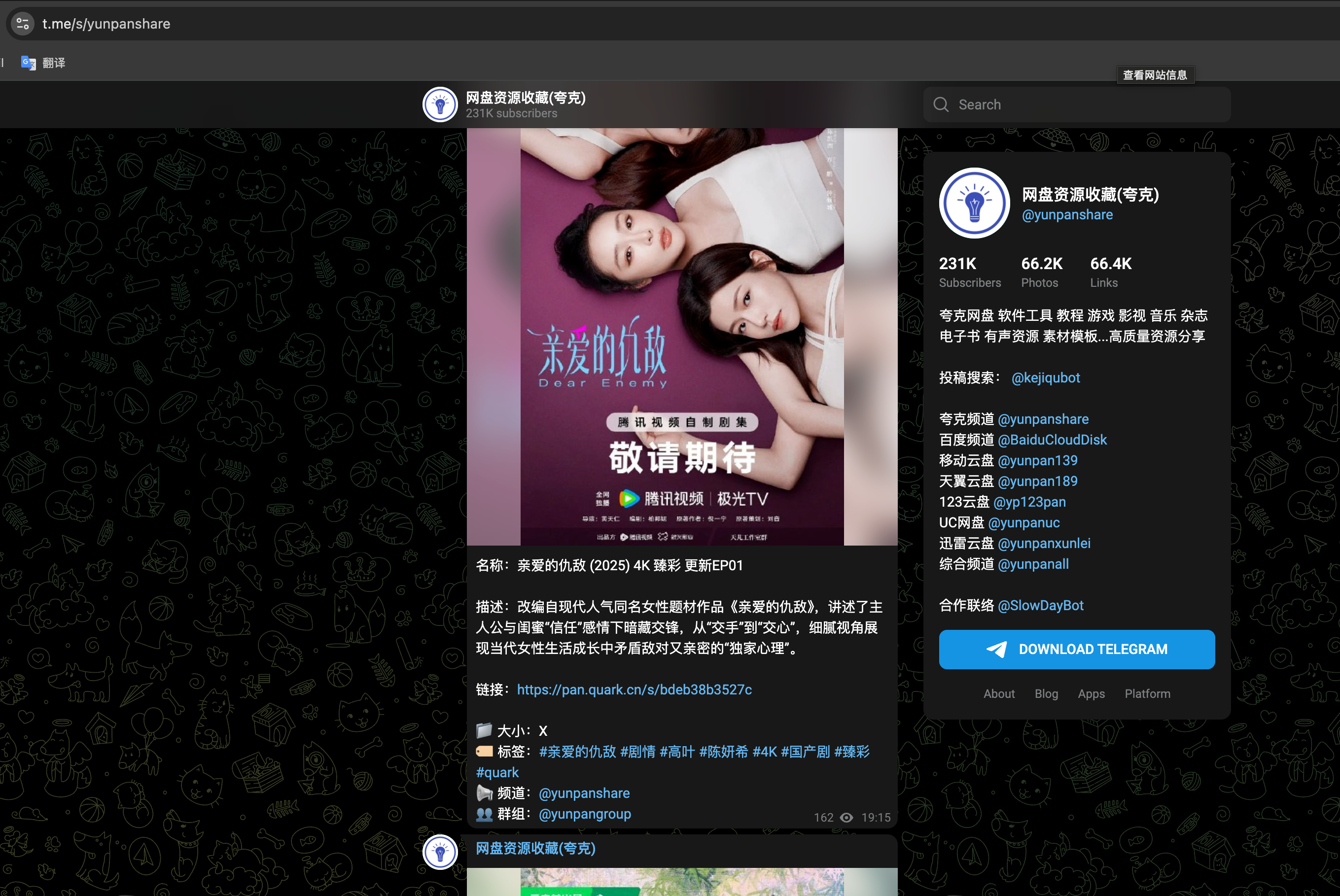
Task: Select the #陈妍希 hashtag
Action: click(x=723, y=752)
